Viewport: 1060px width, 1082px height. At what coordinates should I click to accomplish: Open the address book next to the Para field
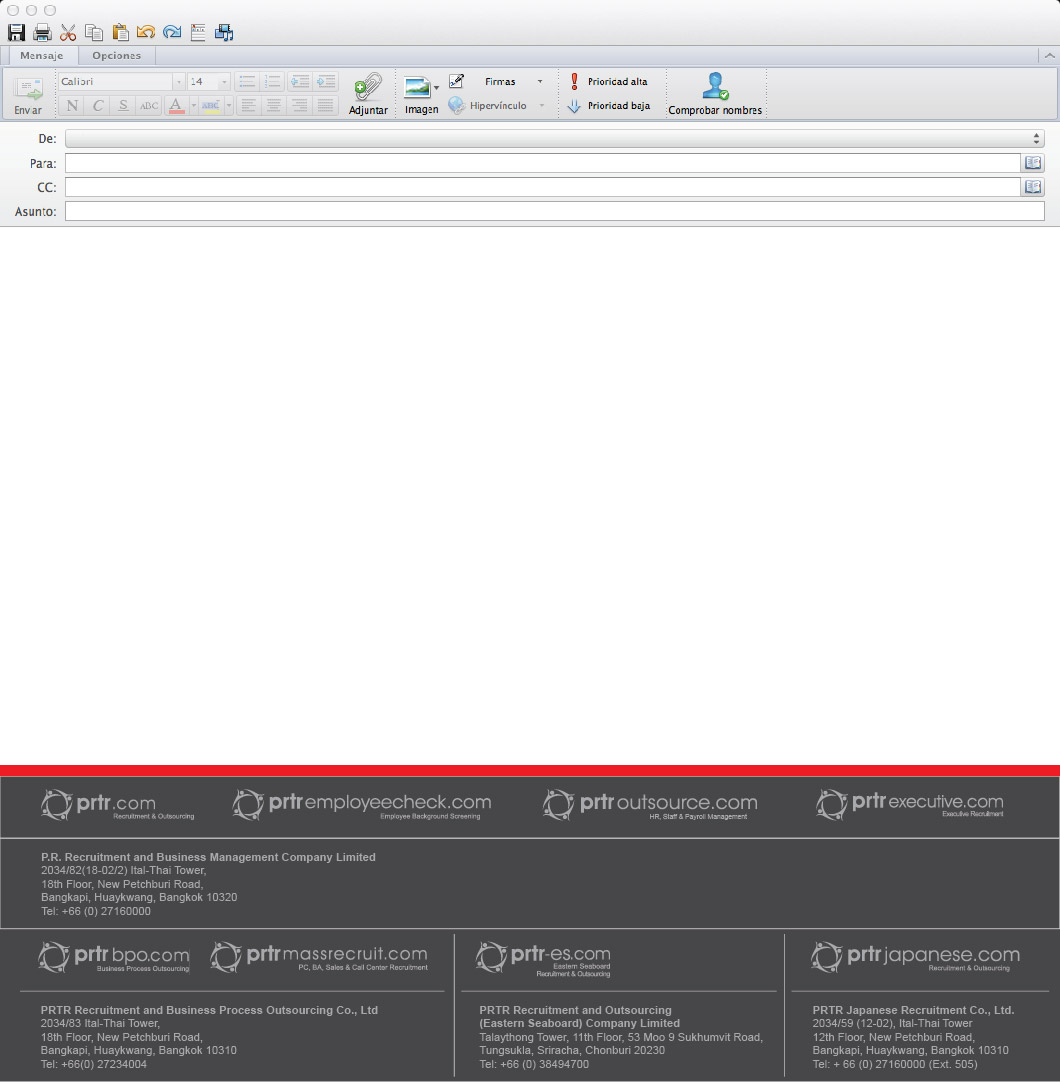click(1033, 163)
